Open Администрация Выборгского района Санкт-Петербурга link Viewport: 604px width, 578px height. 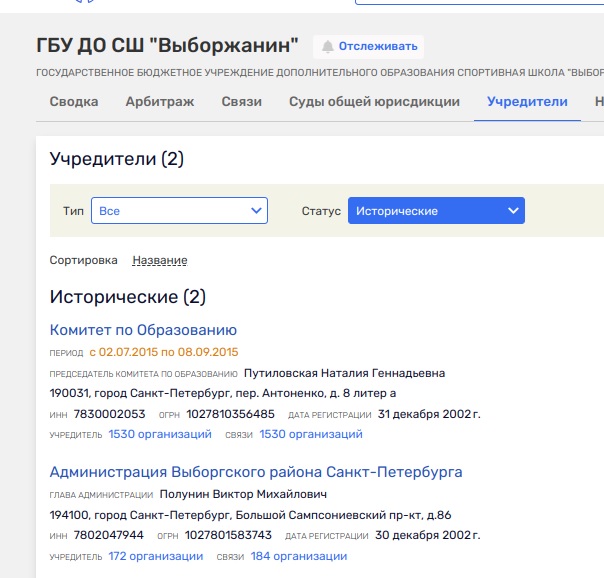click(x=256, y=472)
